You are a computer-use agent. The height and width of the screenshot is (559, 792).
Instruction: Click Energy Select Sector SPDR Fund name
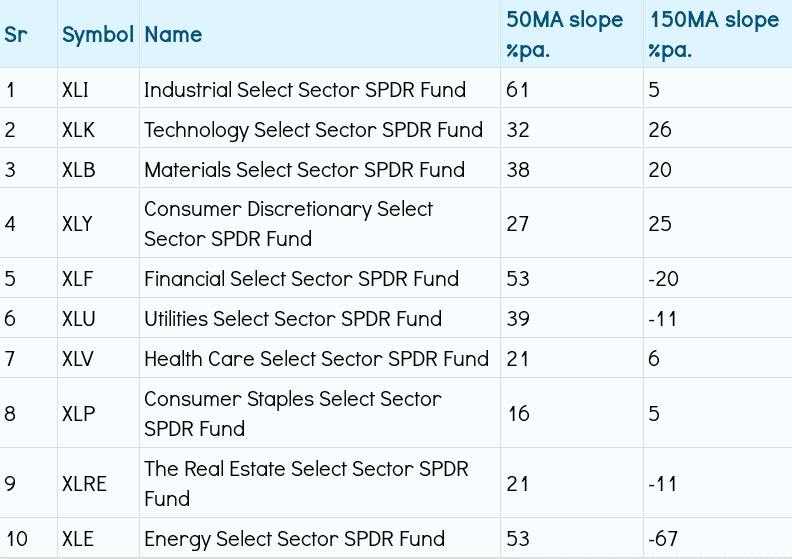294,539
